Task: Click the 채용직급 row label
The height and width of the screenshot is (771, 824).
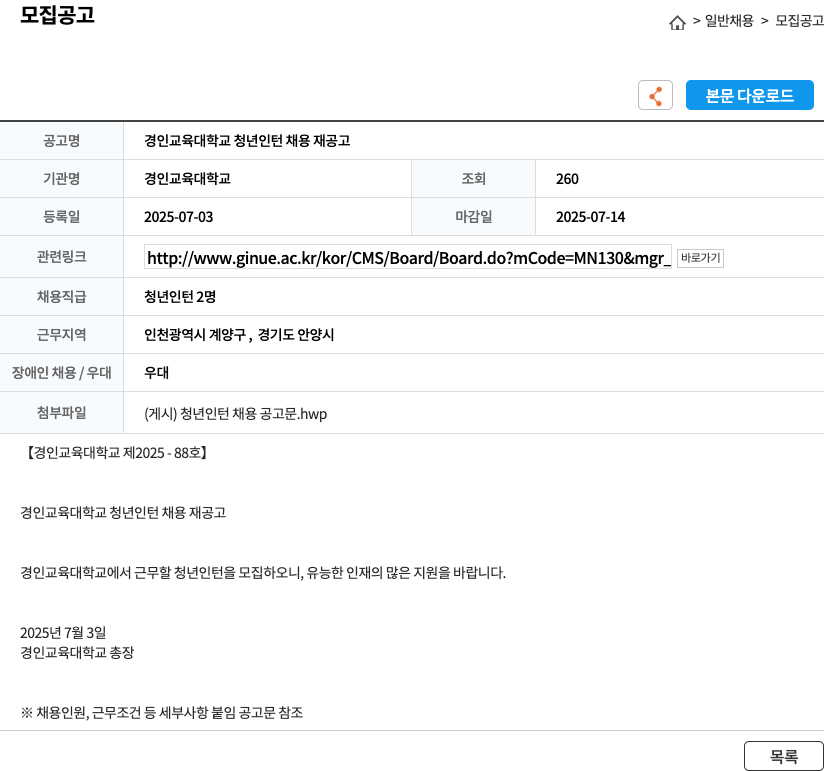Action: click(61, 297)
